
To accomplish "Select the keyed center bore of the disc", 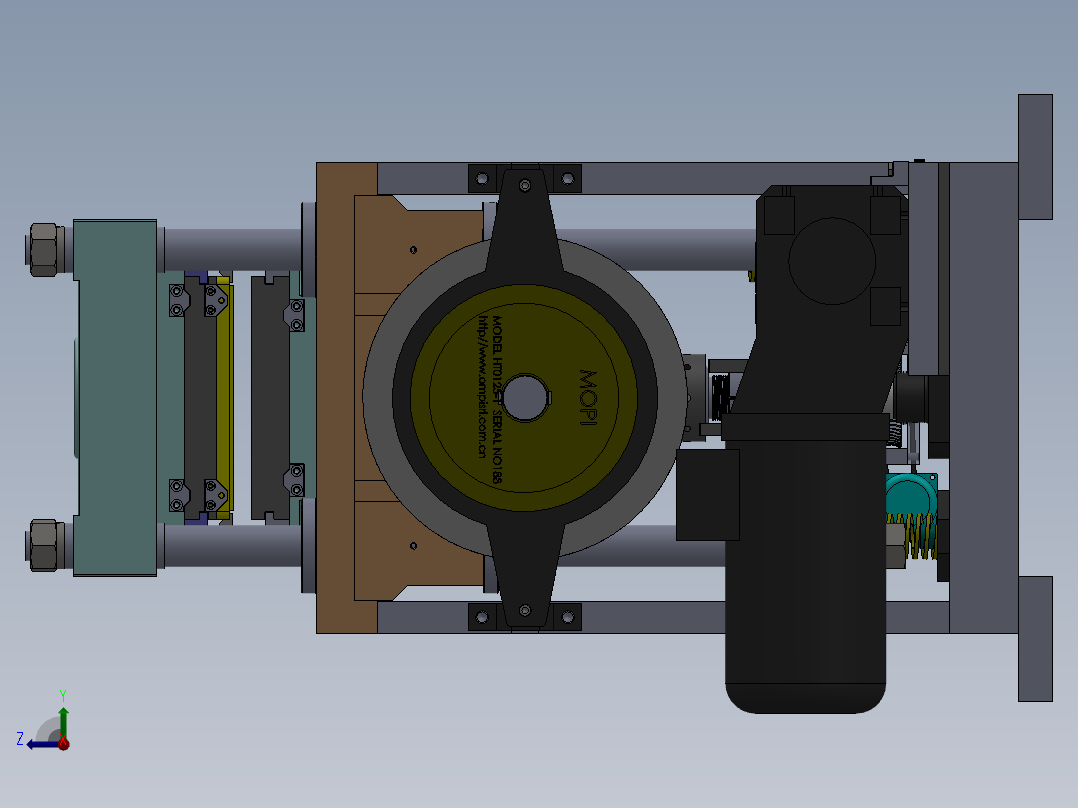I will pyautogui.click(x=526, y=397).
